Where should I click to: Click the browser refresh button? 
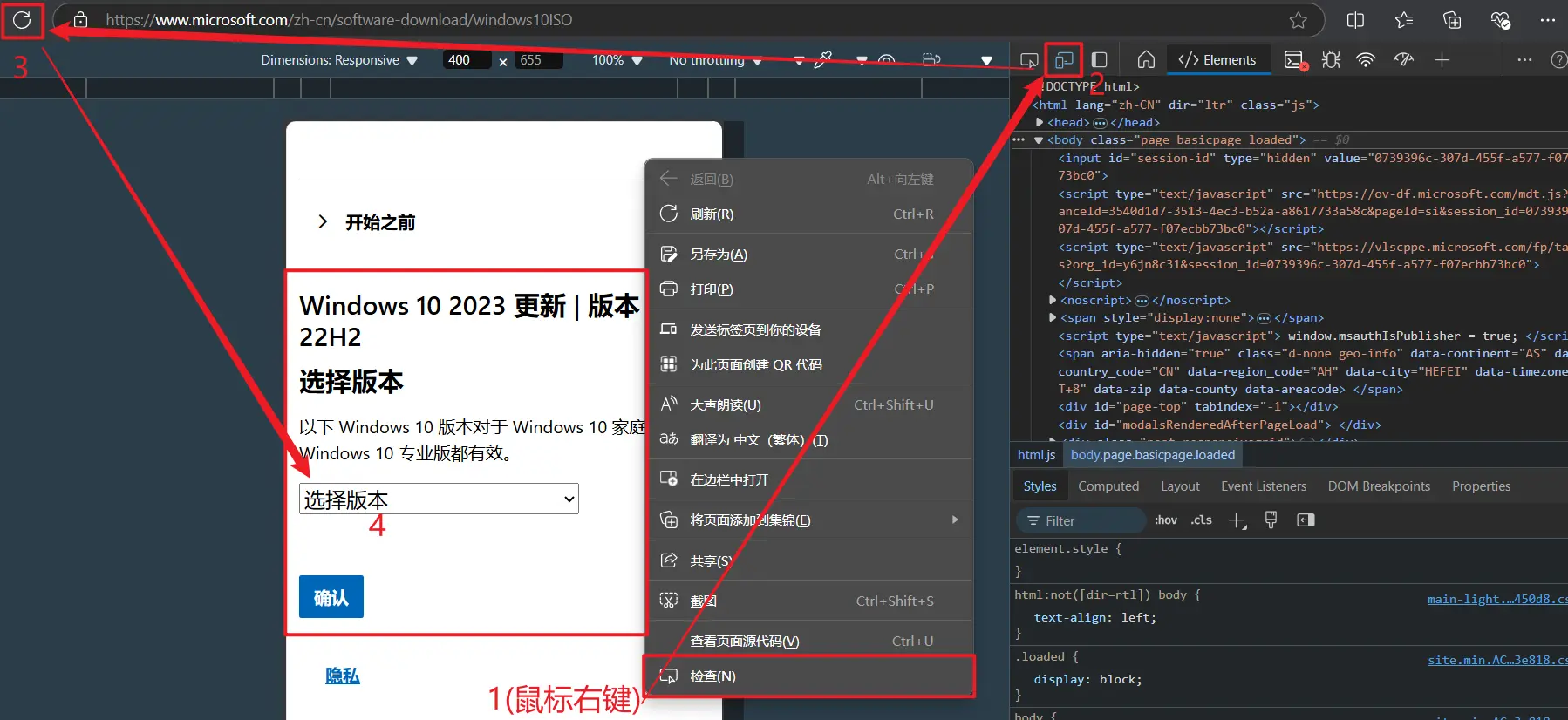[x=22, y=20]
